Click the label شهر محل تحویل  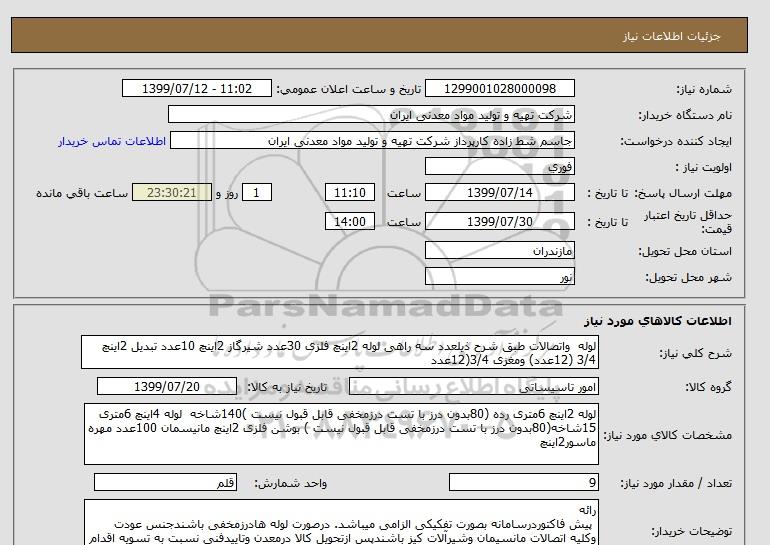688,277
